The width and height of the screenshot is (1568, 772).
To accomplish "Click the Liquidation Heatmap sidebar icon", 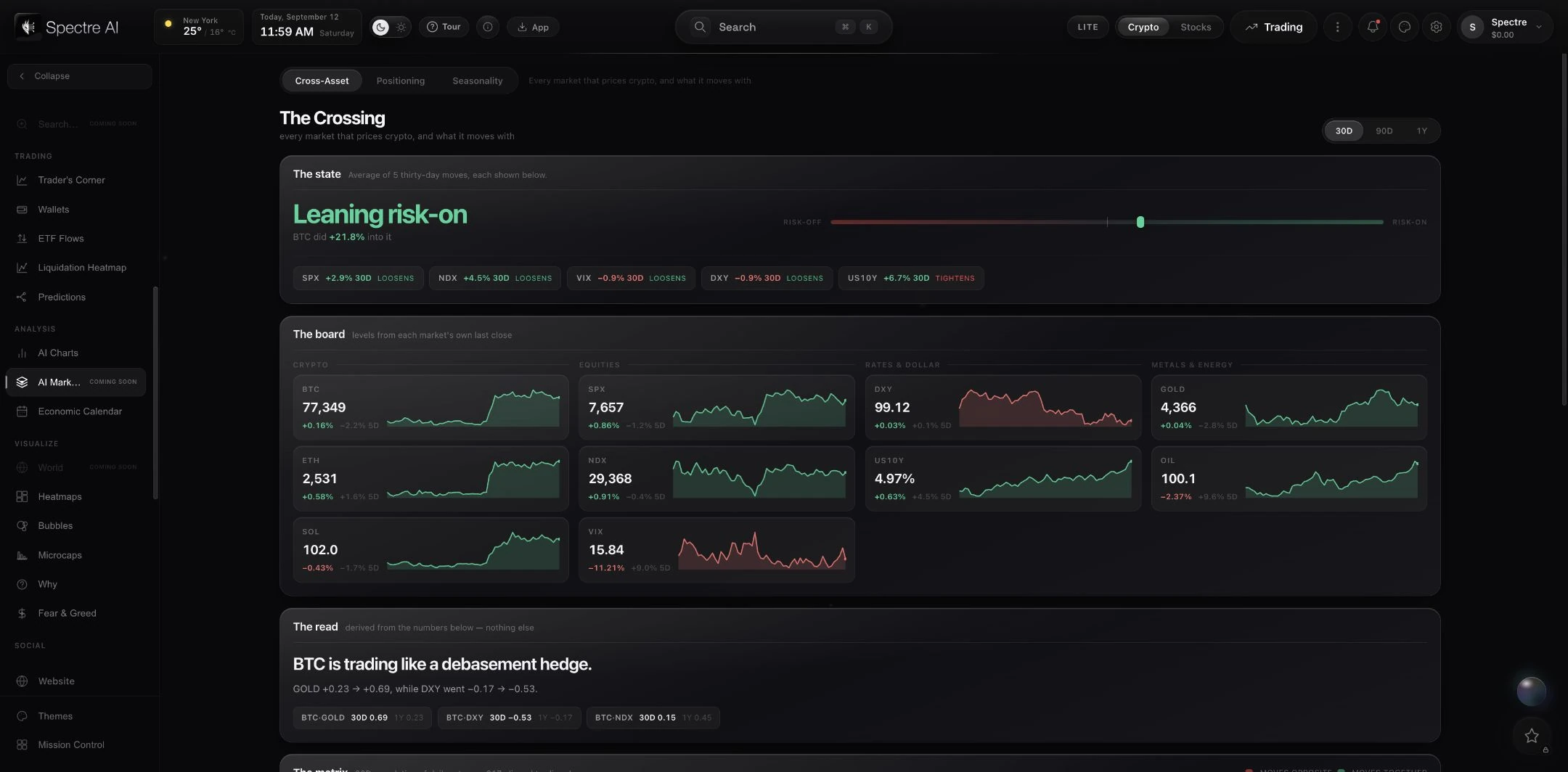I will [x=22, y=267].
